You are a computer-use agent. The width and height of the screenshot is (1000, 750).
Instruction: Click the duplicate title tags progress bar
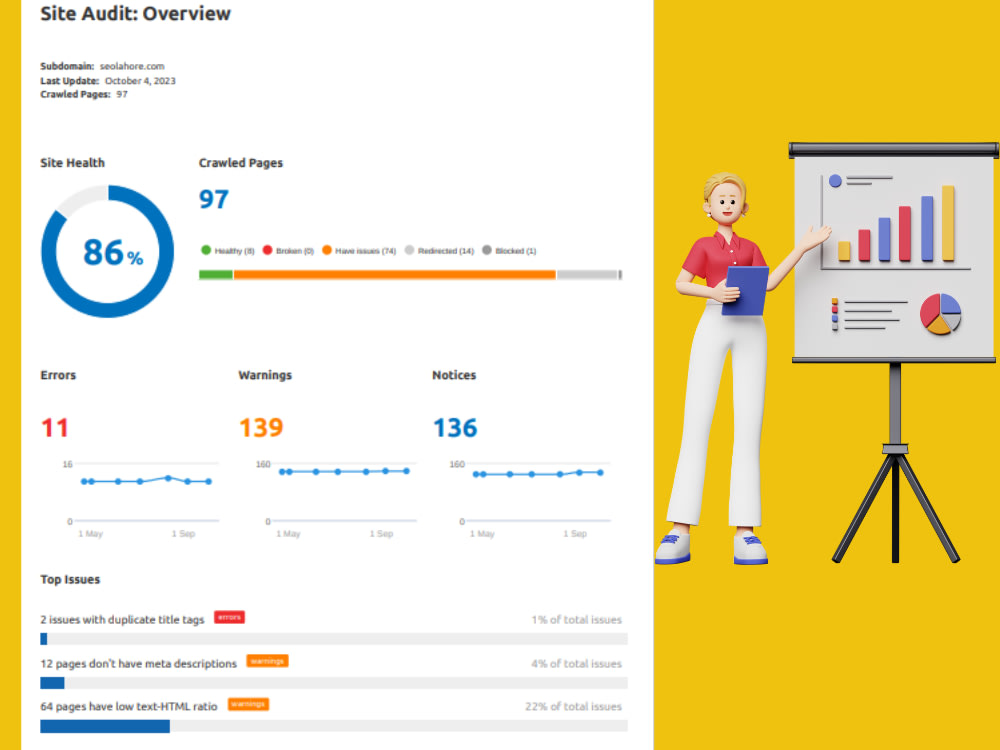[334, 639]
